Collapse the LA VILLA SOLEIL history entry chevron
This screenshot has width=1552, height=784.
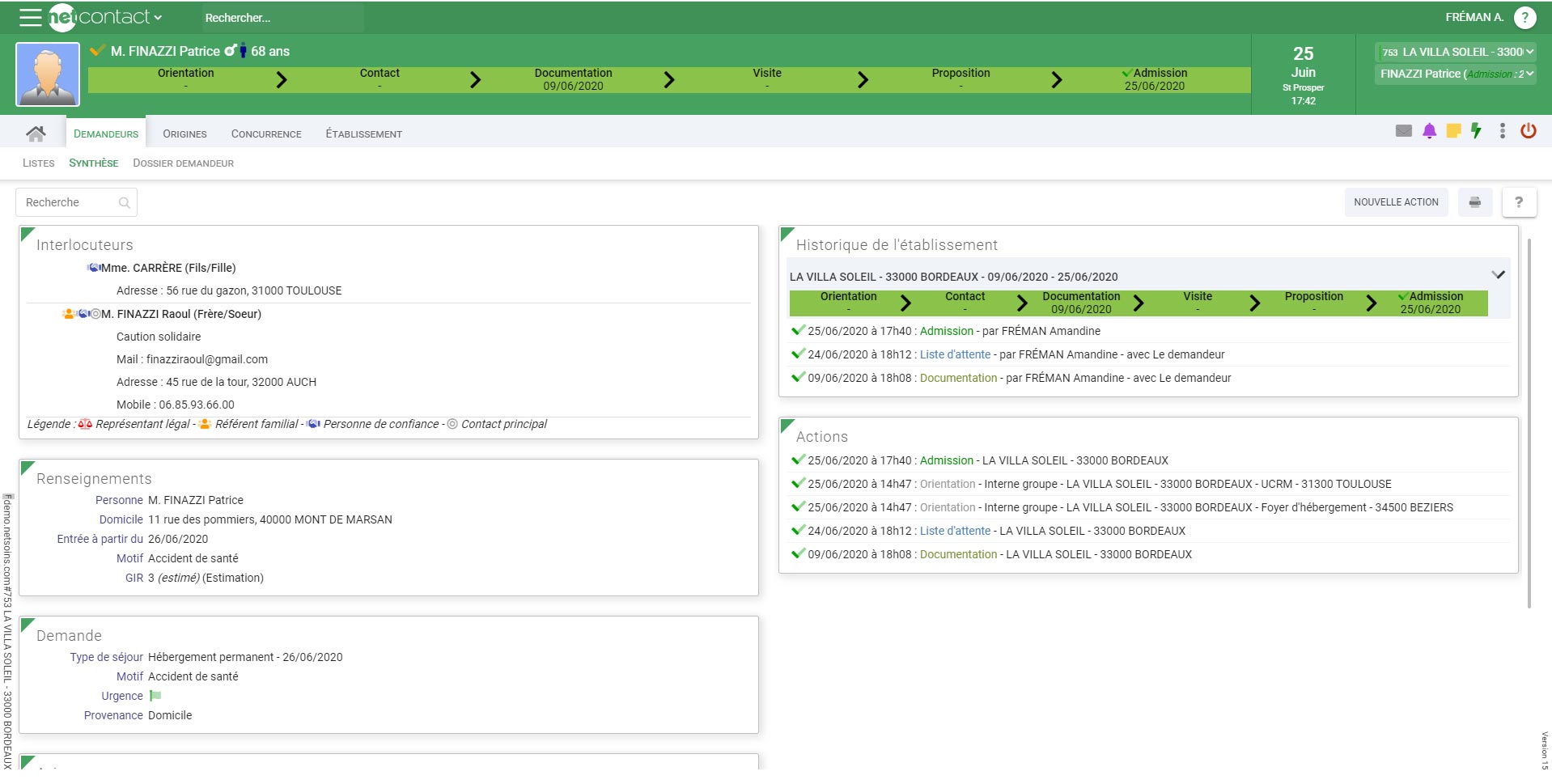point(1499,274)
